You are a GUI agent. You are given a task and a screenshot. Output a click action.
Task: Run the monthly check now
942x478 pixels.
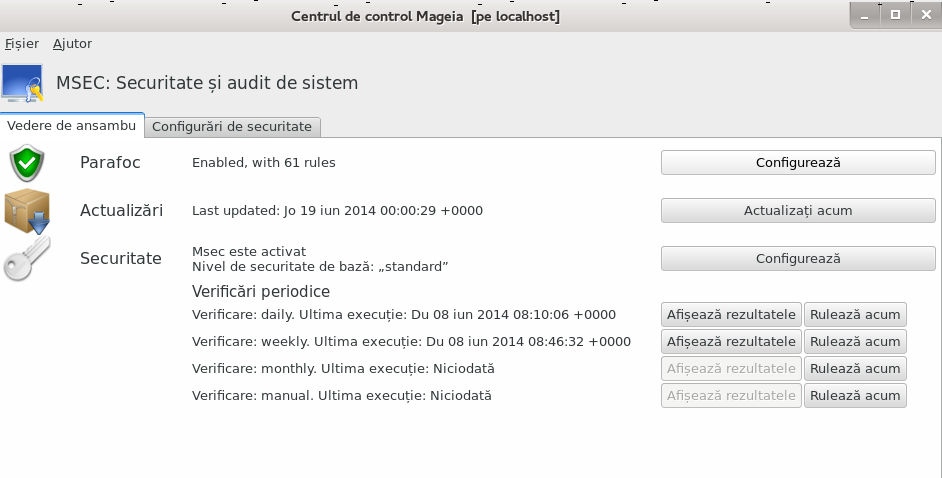click(855, 369)
